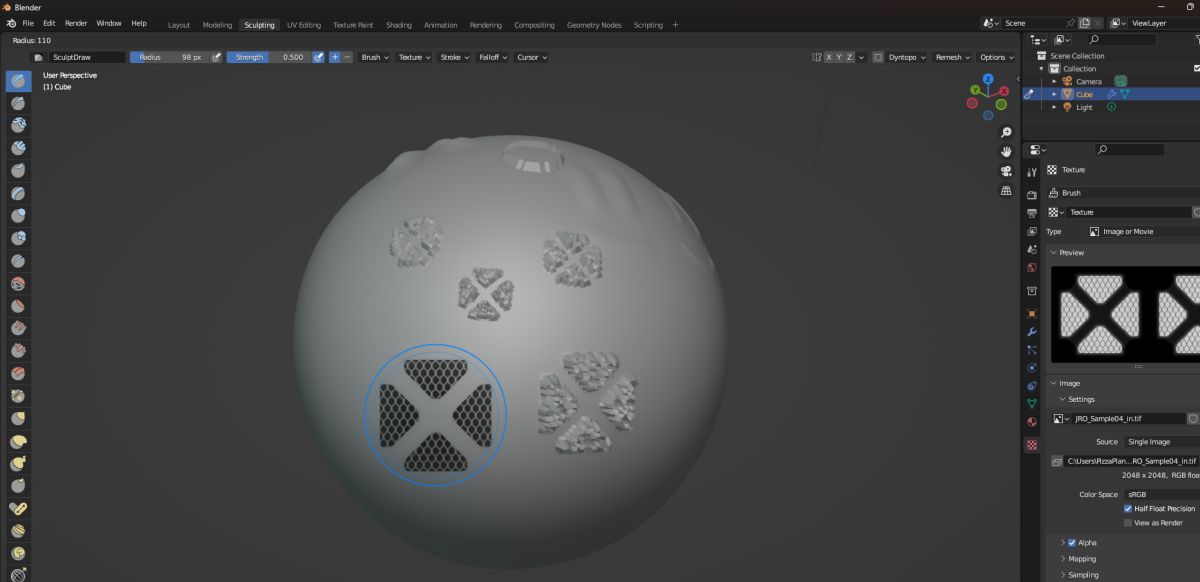Adjust the brush Strength slider
Image resolution: width=1200 pixels, height=582 pixels.
pyautogui.click(x=268, y=57)
